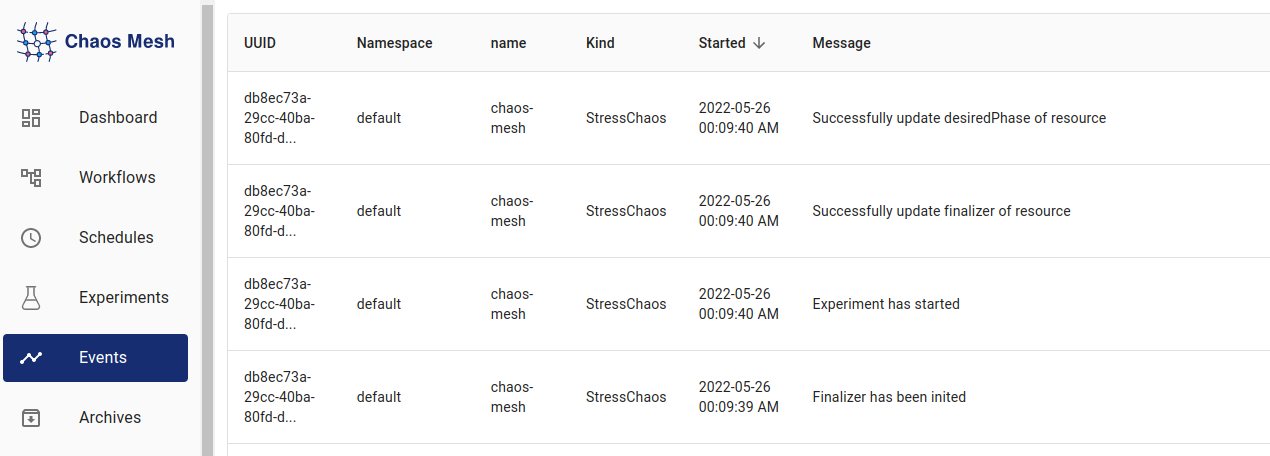Click the Events chart-line icon
This screenshot has height=456, width=1270.
[31, 358]
